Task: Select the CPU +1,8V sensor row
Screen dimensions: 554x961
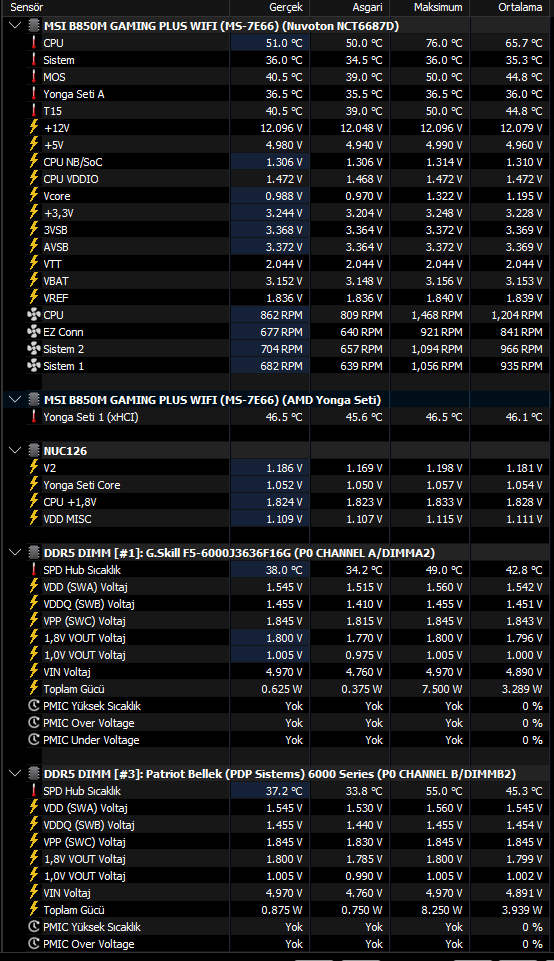Action: (x=275, y=502)
